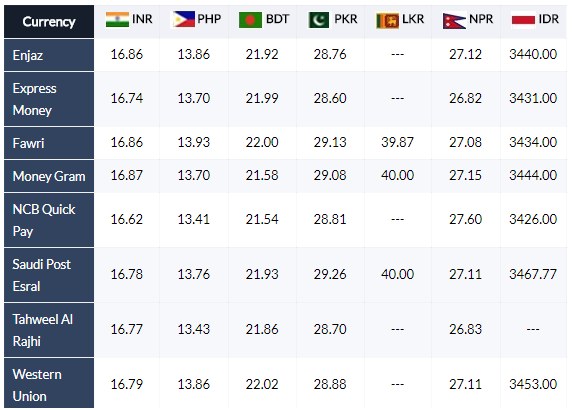
Task: Click the Philippines flag icon
Action: pyautogui.click(x=183, y=20)
